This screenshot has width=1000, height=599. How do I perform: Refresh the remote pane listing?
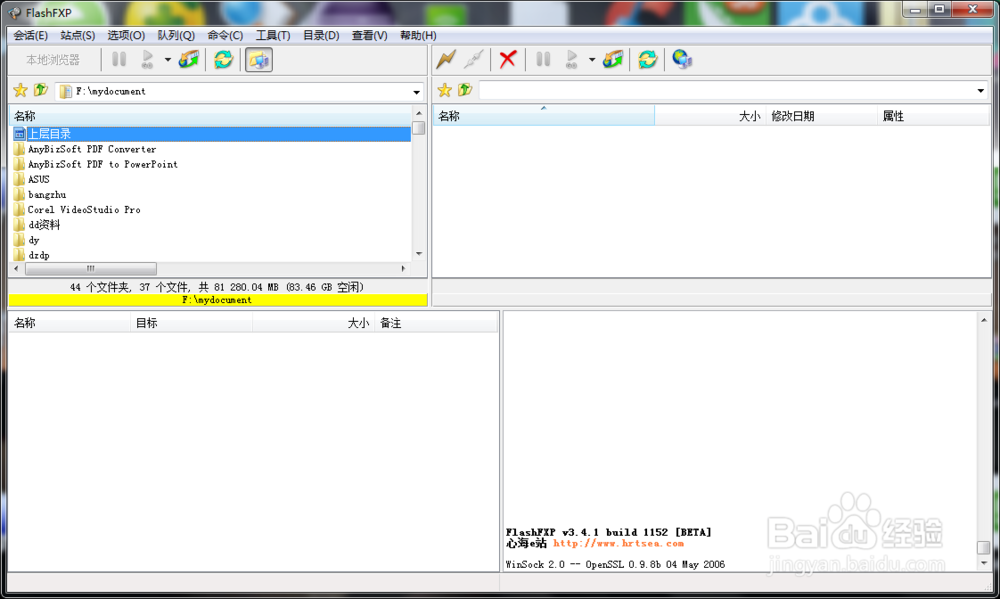(647, 60)
